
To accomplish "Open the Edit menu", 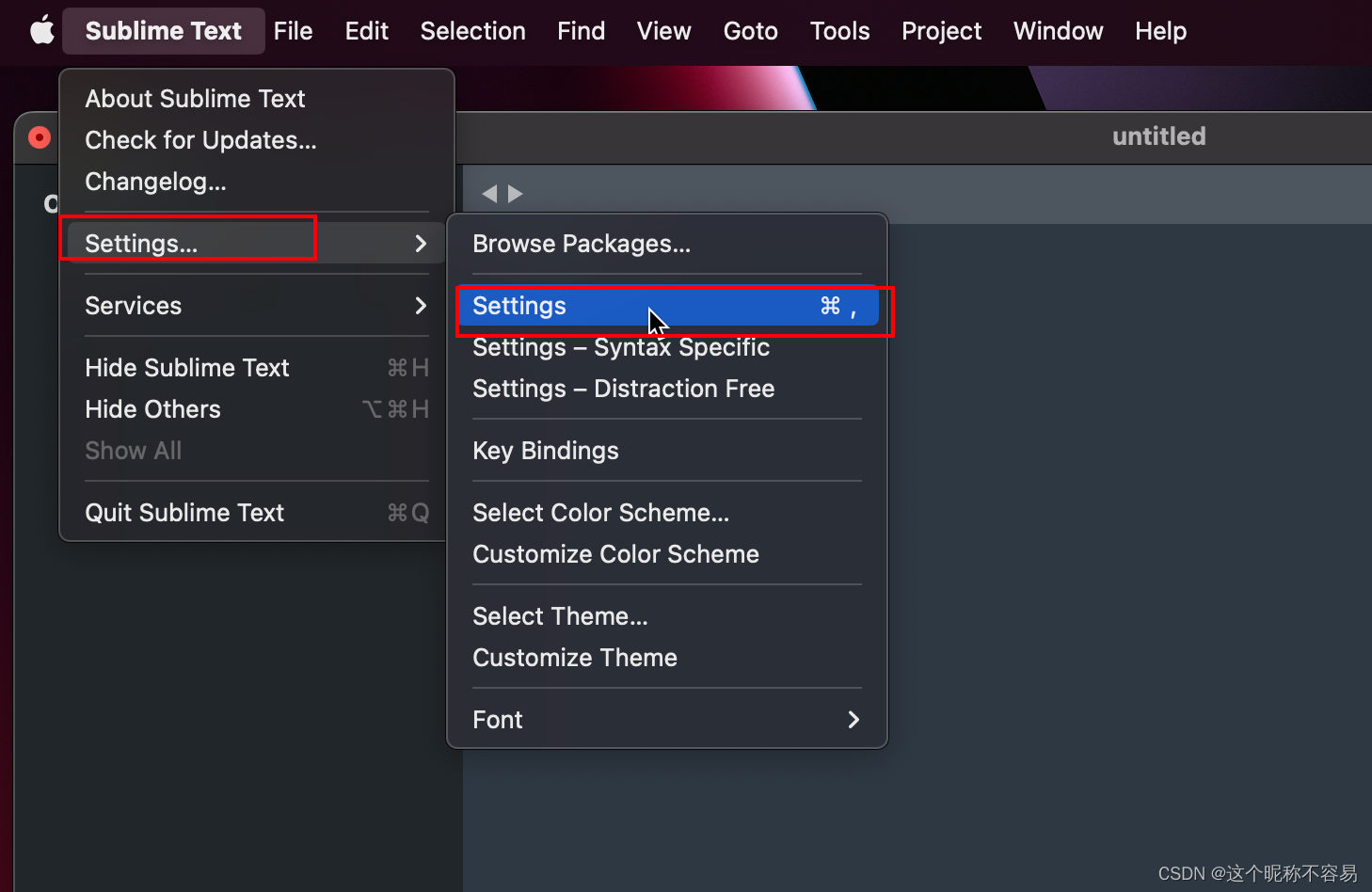I will coord(366,31).
